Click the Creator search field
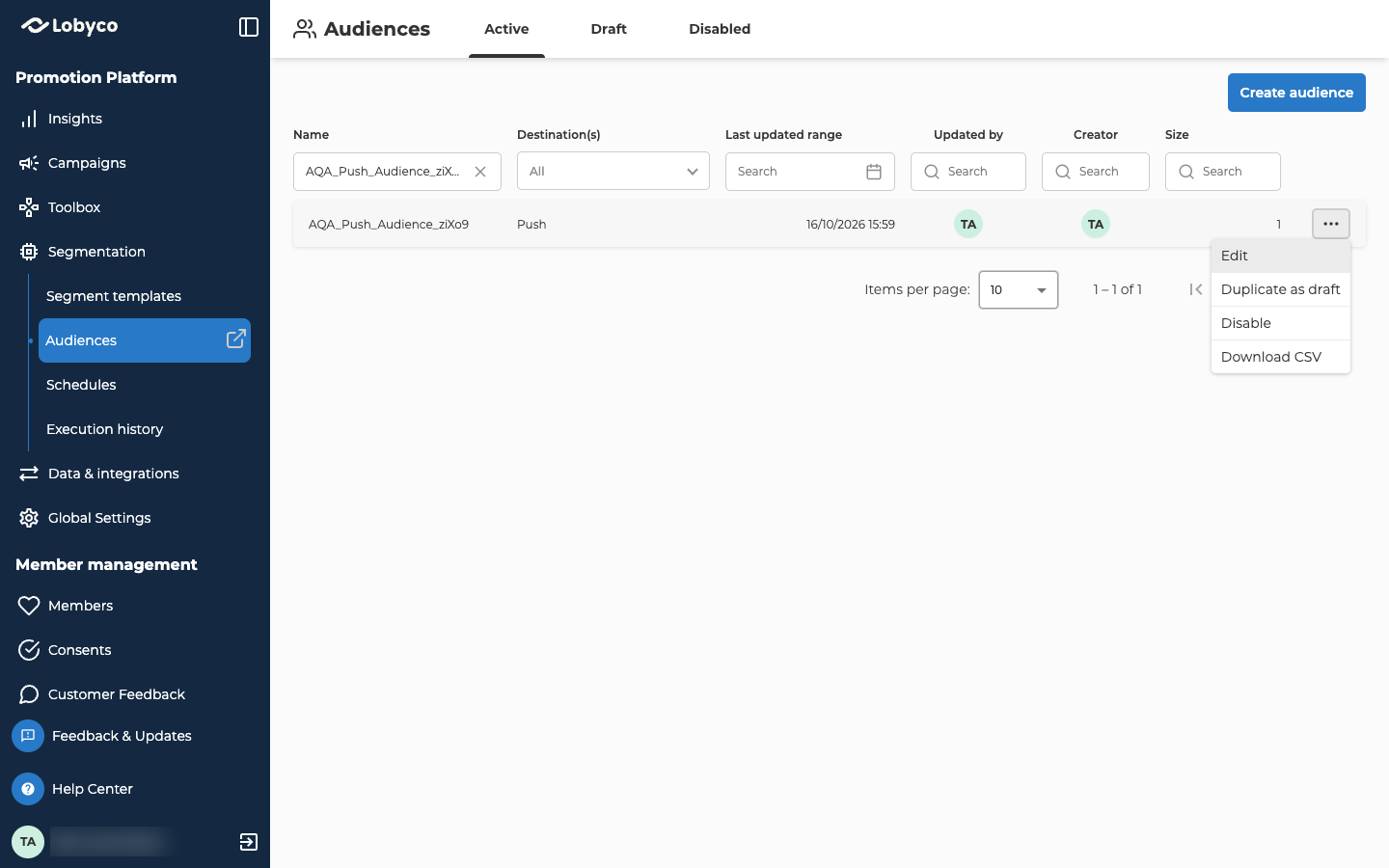 [1096, 172]
